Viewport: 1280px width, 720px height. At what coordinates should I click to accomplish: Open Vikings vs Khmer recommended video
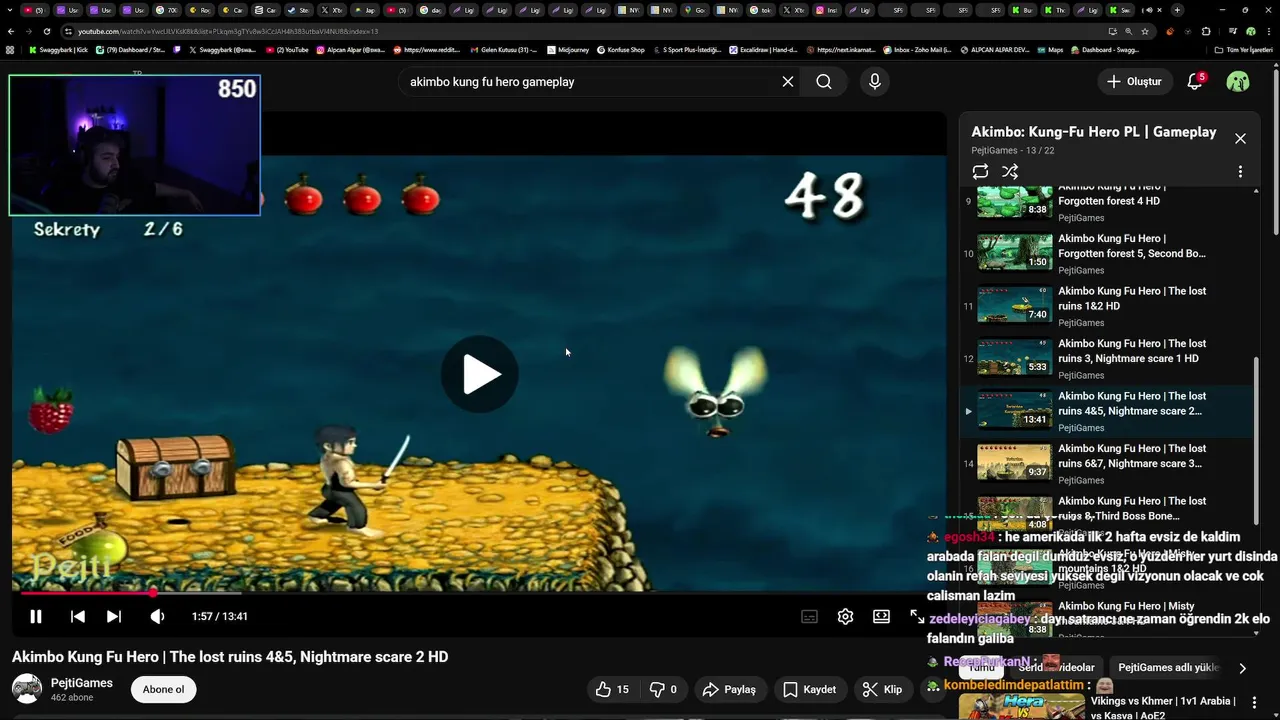click(x=1105, y=706)
